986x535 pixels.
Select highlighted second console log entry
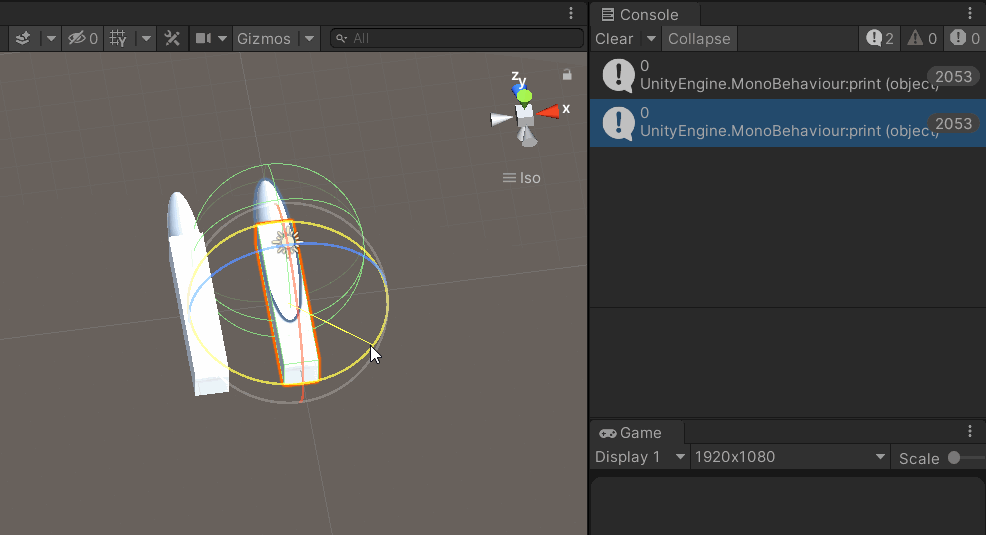pyautogui.click(x=787, y=123)
